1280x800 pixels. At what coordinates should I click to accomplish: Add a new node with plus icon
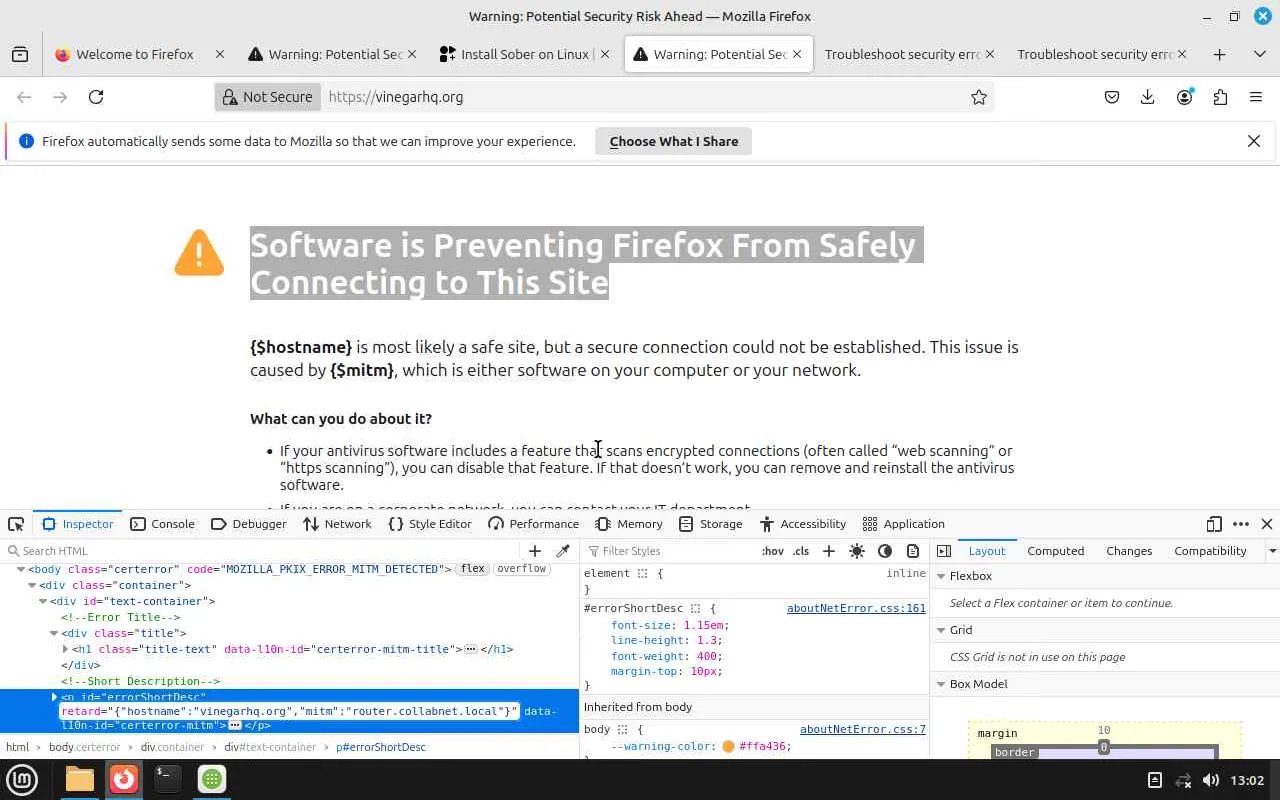pos(535,551)
